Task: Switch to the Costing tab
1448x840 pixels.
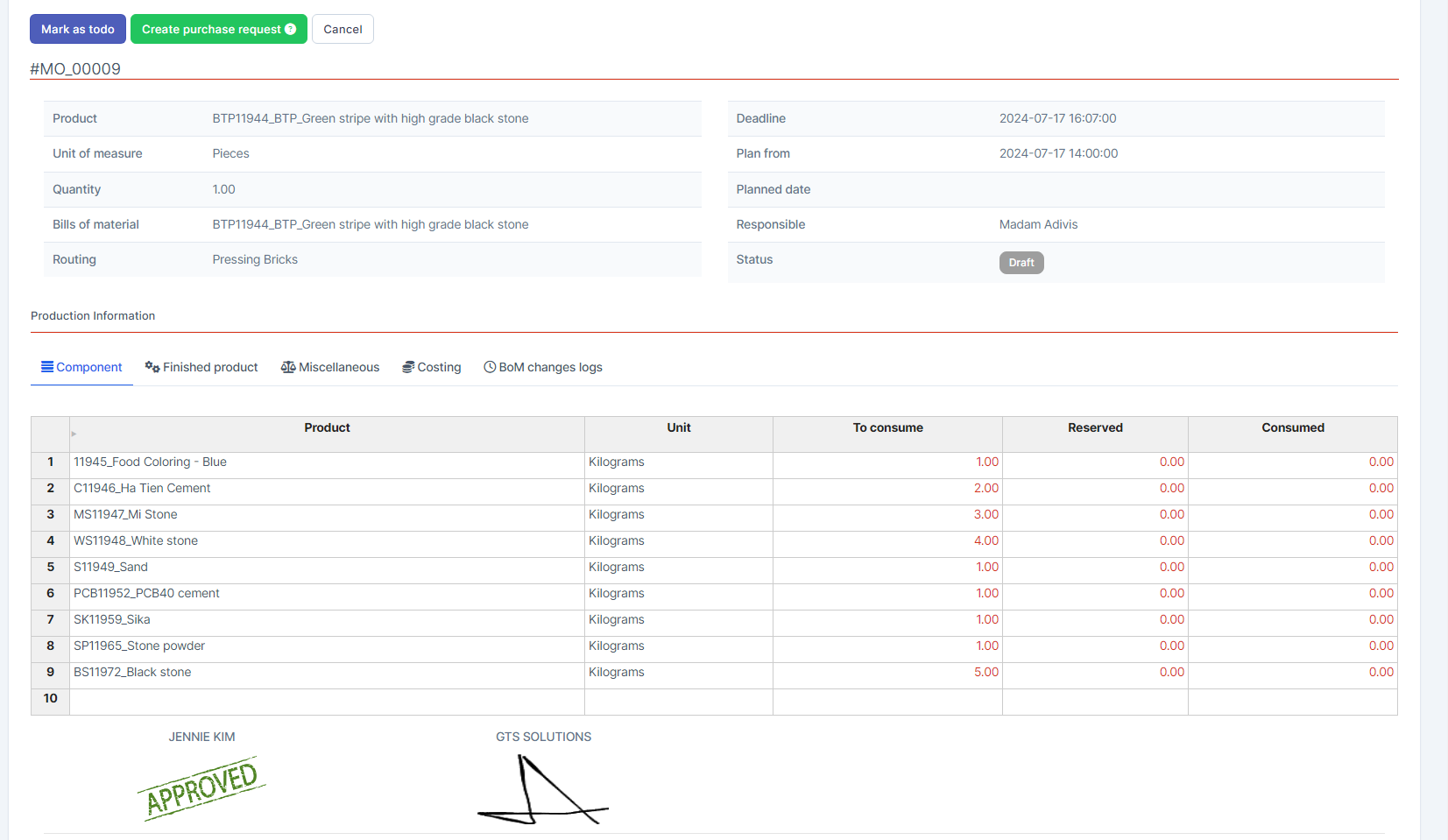Action: 439,367
